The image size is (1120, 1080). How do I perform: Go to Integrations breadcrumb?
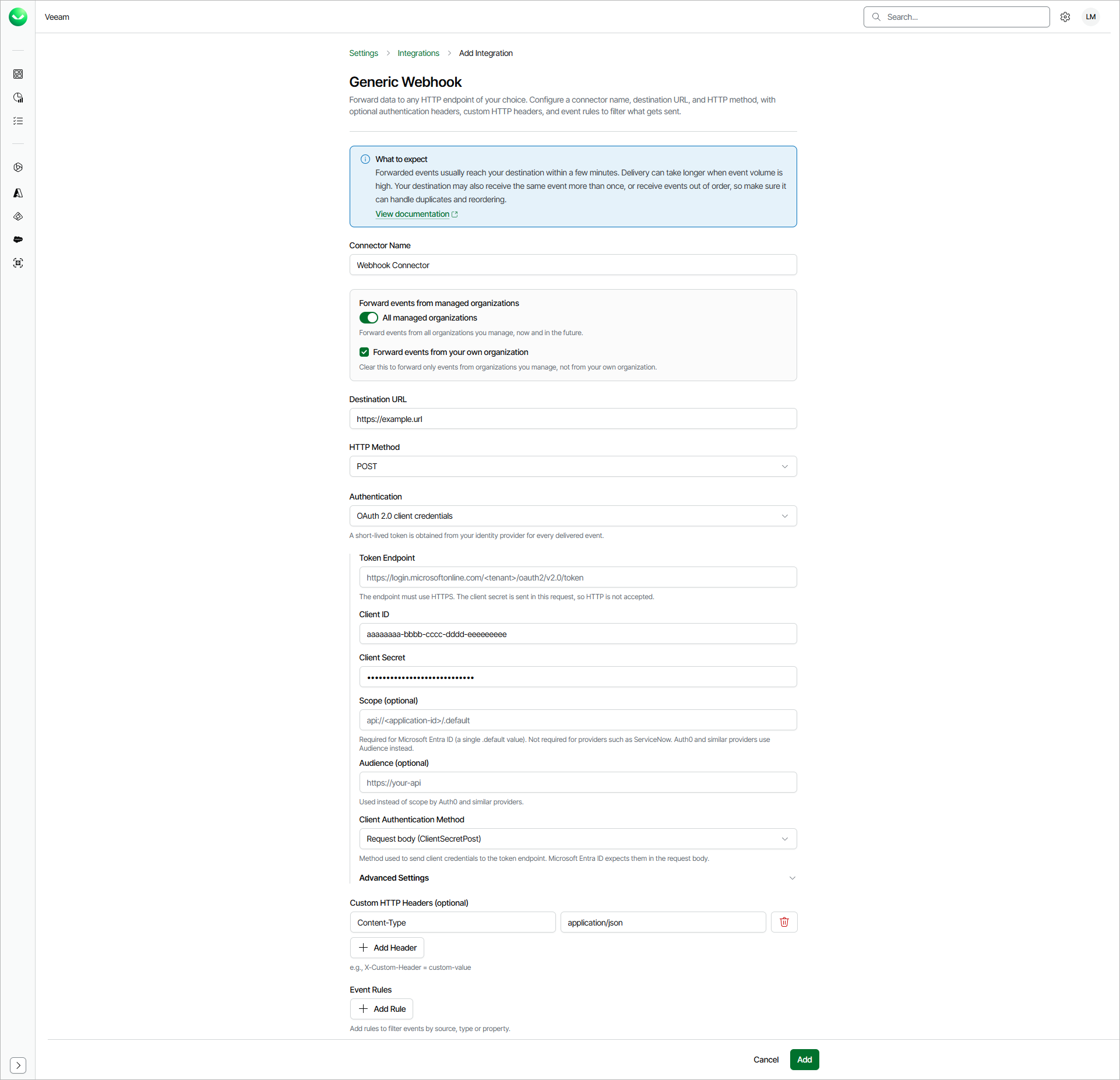tap(418, 53)
